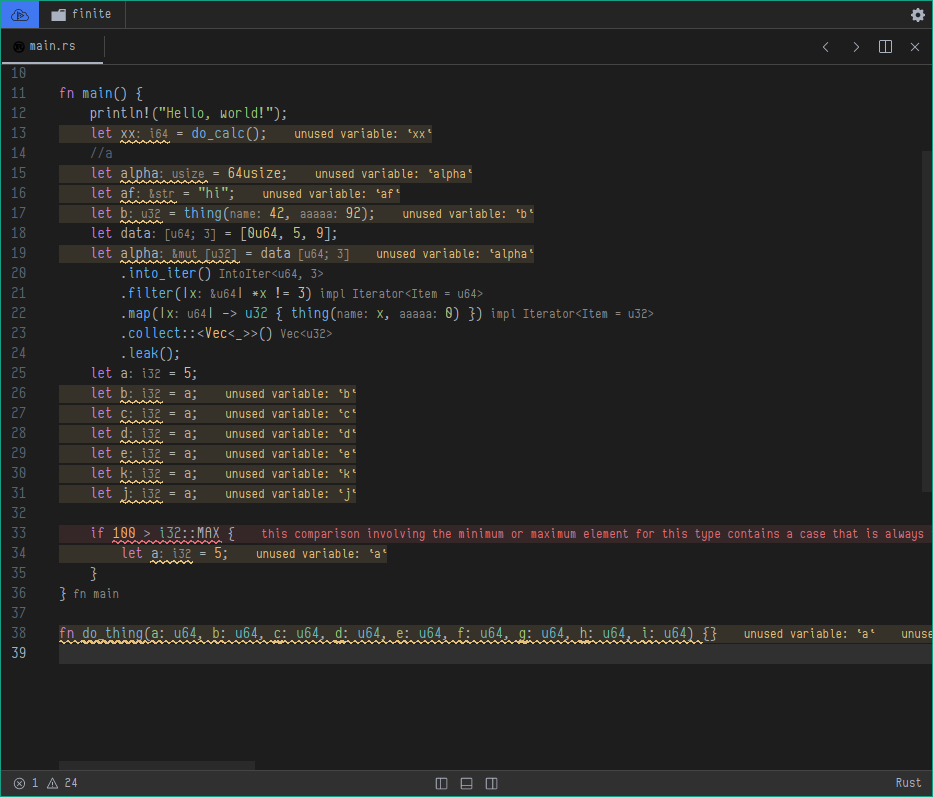Click the '} fn main' closing hint
The height and width of the screenshot is (797, 933).
click(89, 593)
